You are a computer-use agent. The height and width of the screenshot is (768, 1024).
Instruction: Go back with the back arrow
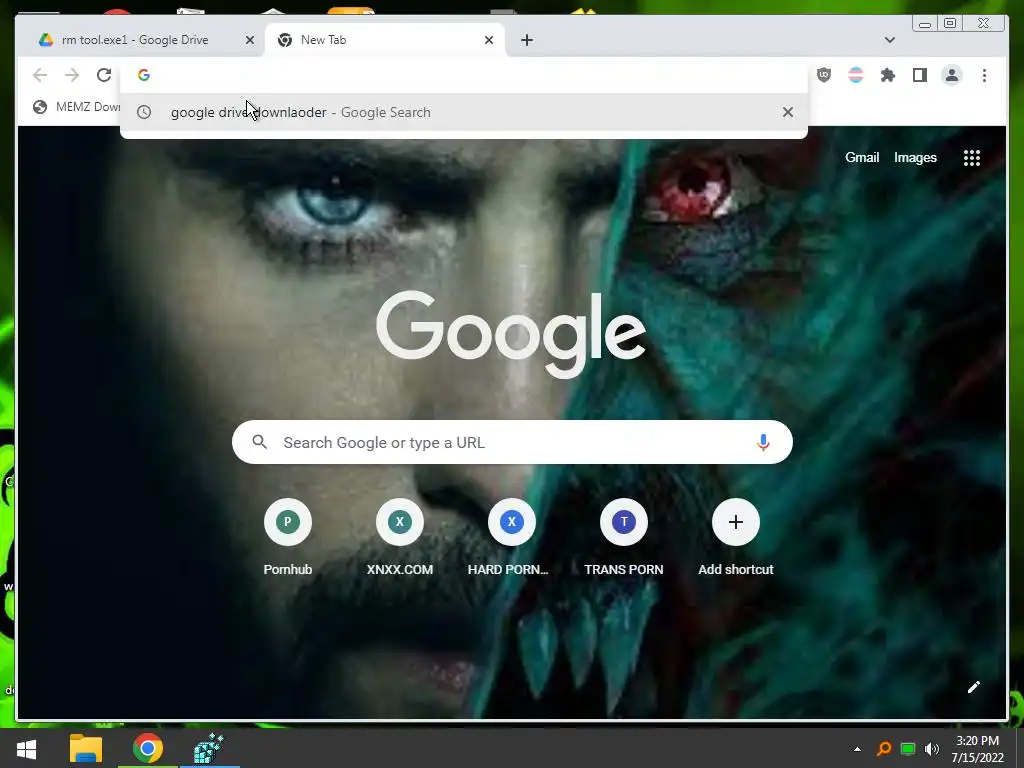[40, 75]
